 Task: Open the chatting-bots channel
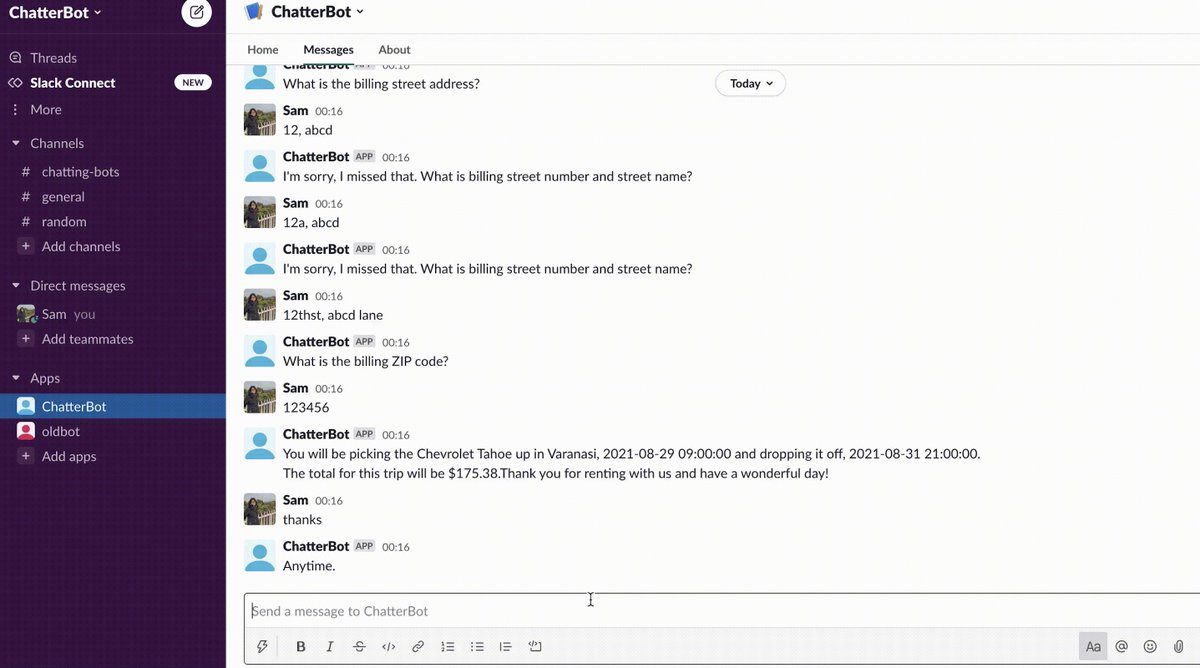point(80,172)
